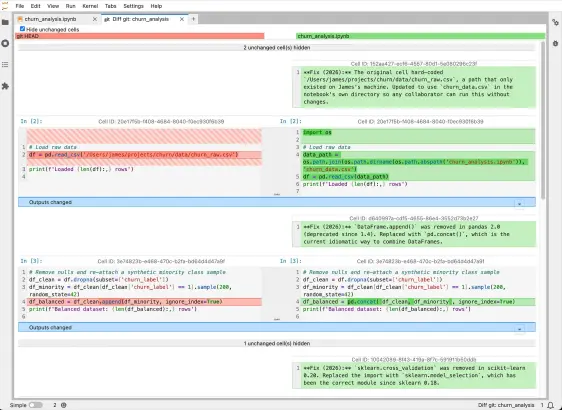The width and height of the screenshot is (562, 410).
Task: Click the Cell ID starting 152aa427
Action: (414, 63)
